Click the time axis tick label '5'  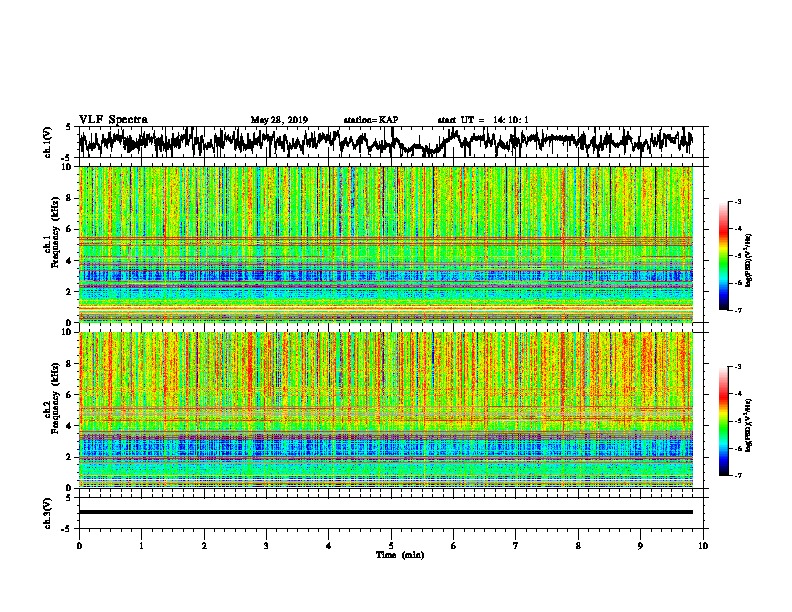pos(391,546)
